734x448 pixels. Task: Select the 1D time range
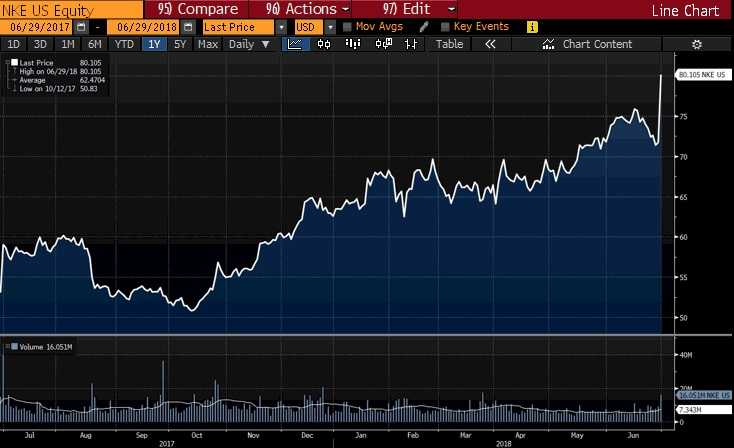coord(14,44)
